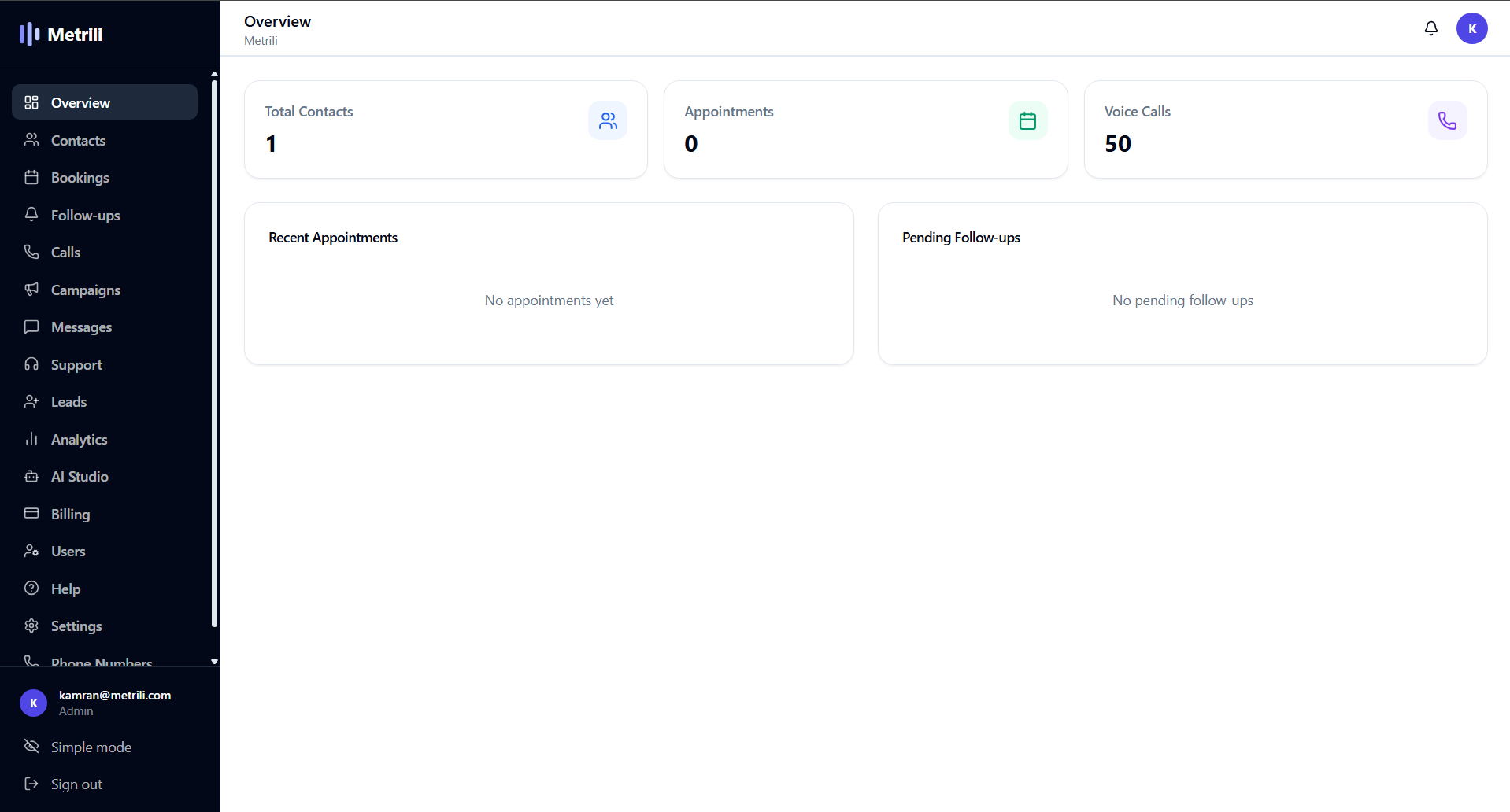
Task: Open the notifications bell
Action: pos(1431,28)
